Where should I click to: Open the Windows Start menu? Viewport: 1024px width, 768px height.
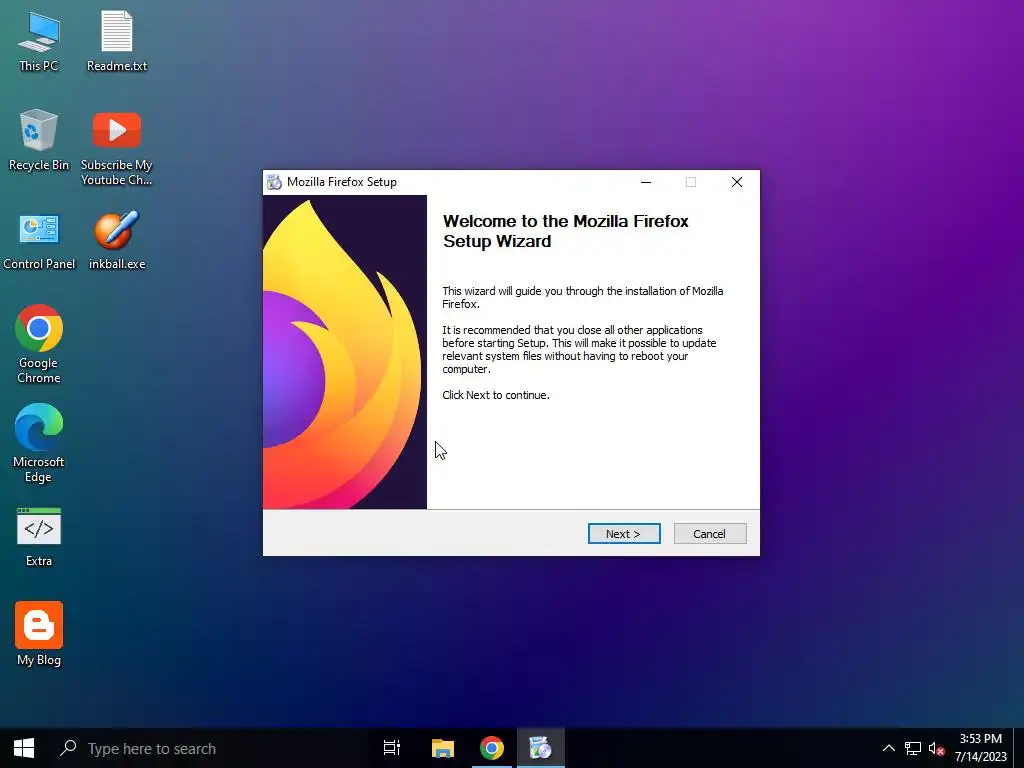tap(24, 748)
